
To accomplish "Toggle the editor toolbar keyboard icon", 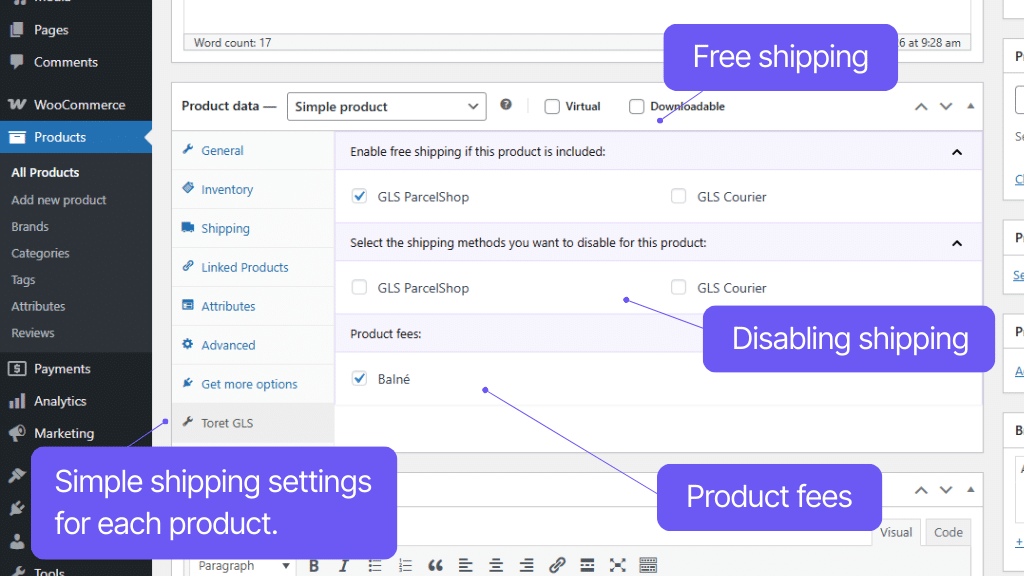I will point(648,566).
